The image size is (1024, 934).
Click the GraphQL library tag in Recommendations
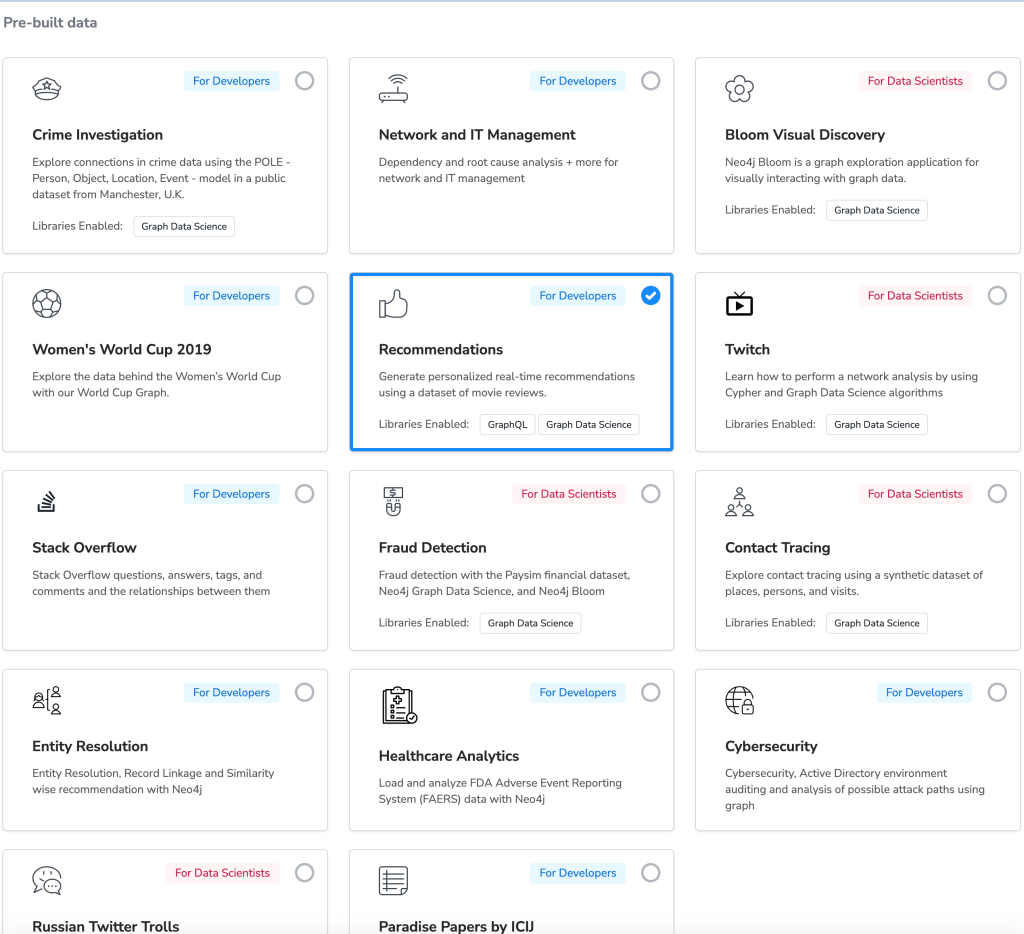[x=507, y=425]
